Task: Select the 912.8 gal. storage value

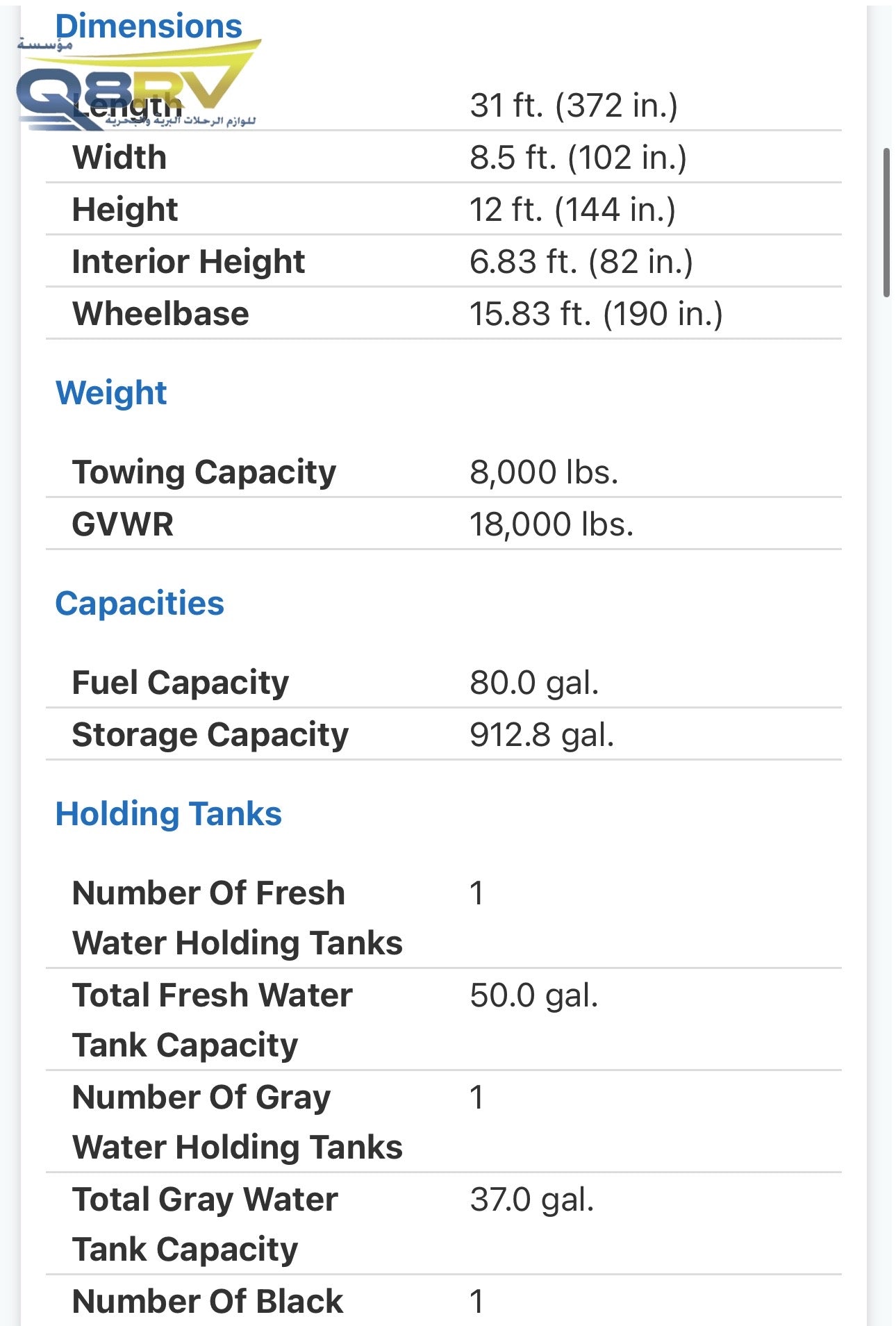Action: [x=542, y=735]
